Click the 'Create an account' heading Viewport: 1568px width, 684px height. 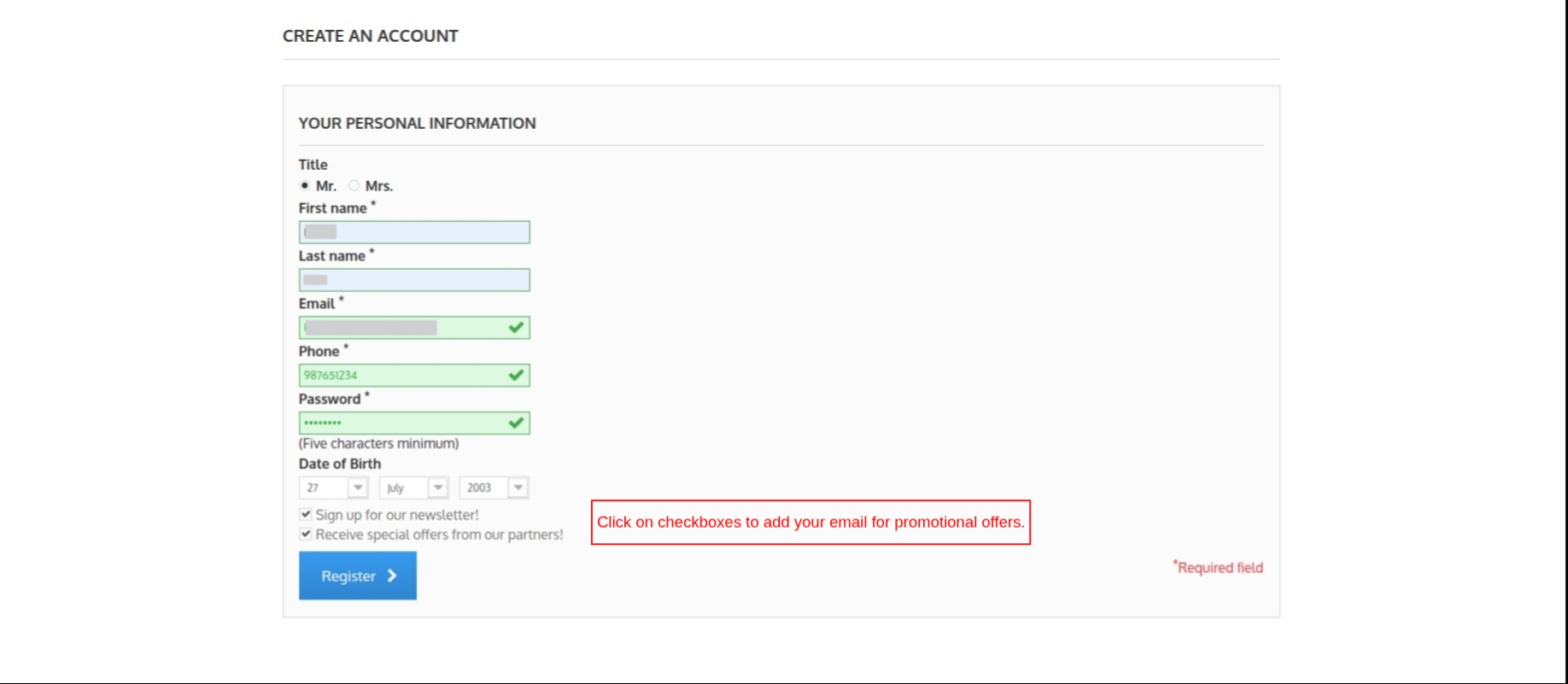point(371,36)
